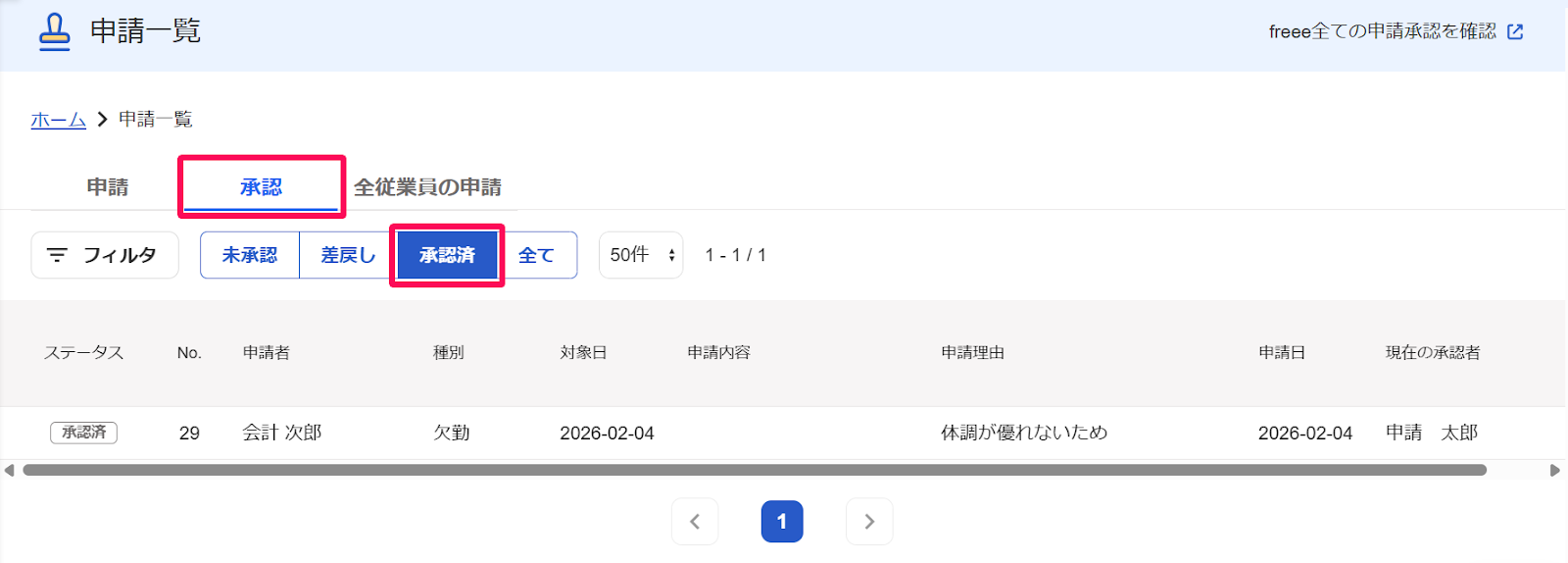Show 差戻し requests
The width and height of the screenshot is (1568, 563).
(348, 255)
